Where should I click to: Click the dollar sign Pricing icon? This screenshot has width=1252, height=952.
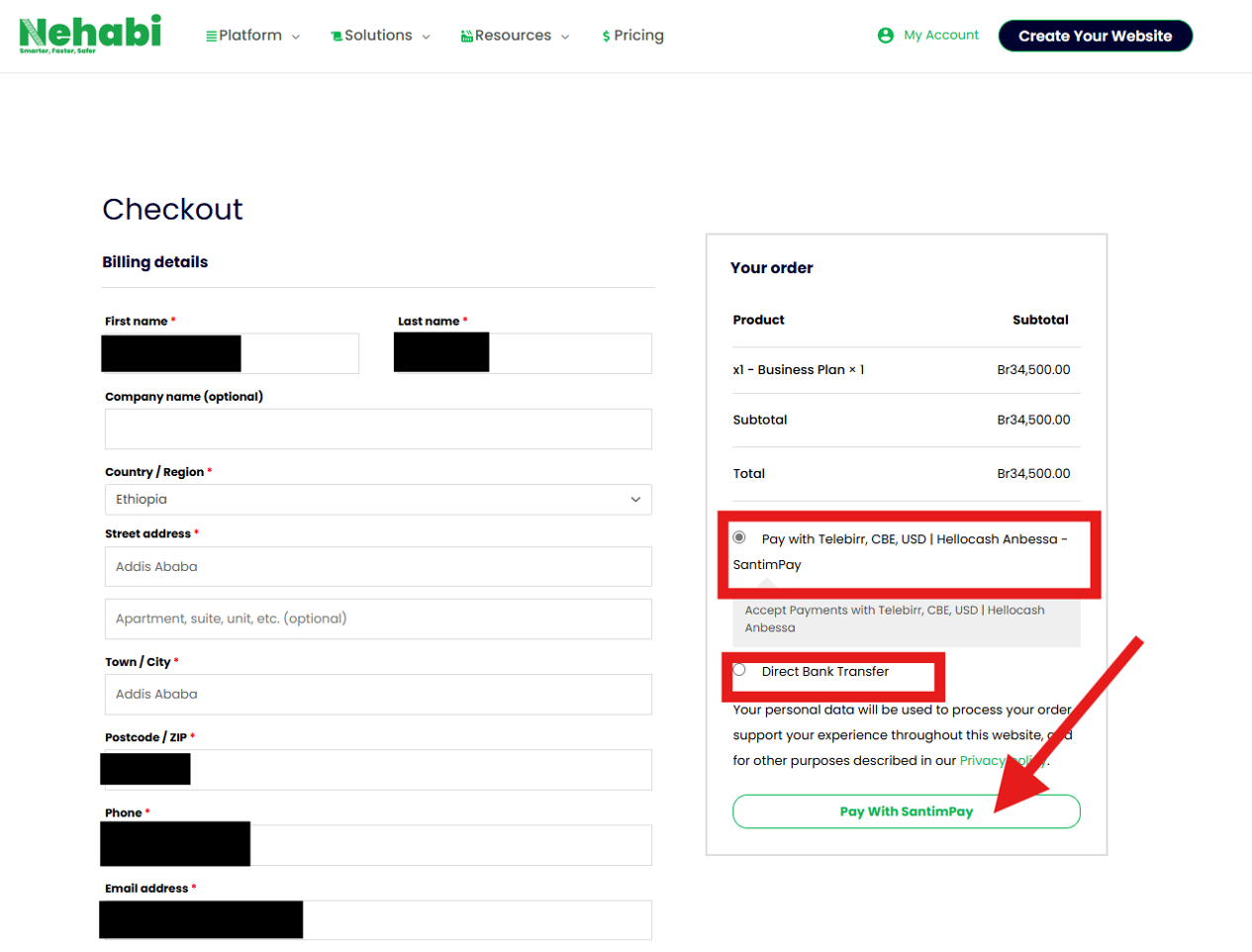click(606, 37)
